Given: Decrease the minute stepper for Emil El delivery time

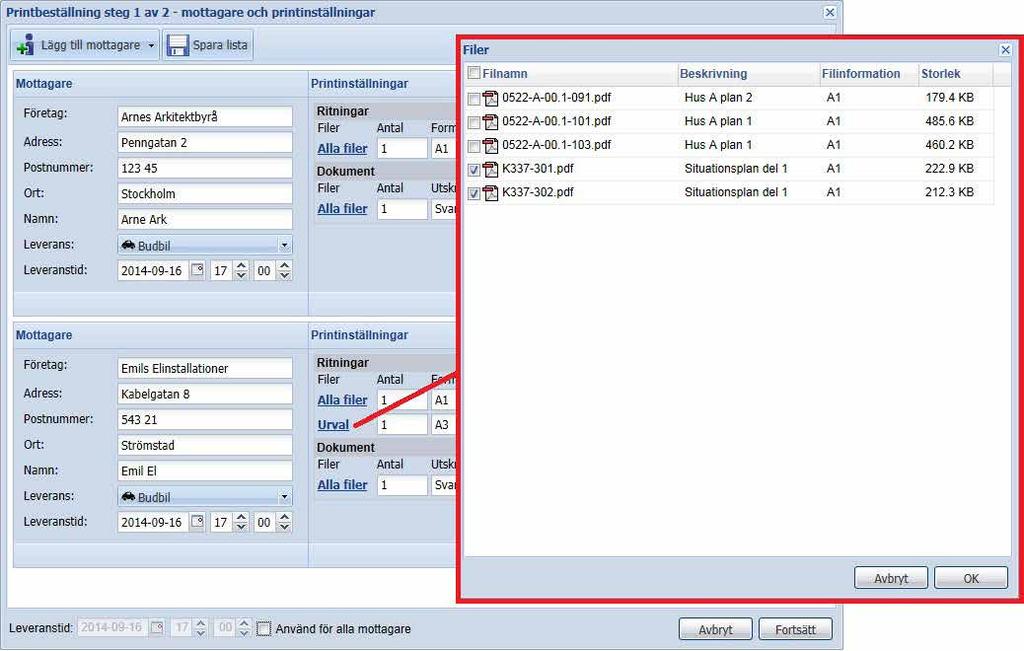Looking at the screenshot, I should pyautogui.click(x=285, y=526).
